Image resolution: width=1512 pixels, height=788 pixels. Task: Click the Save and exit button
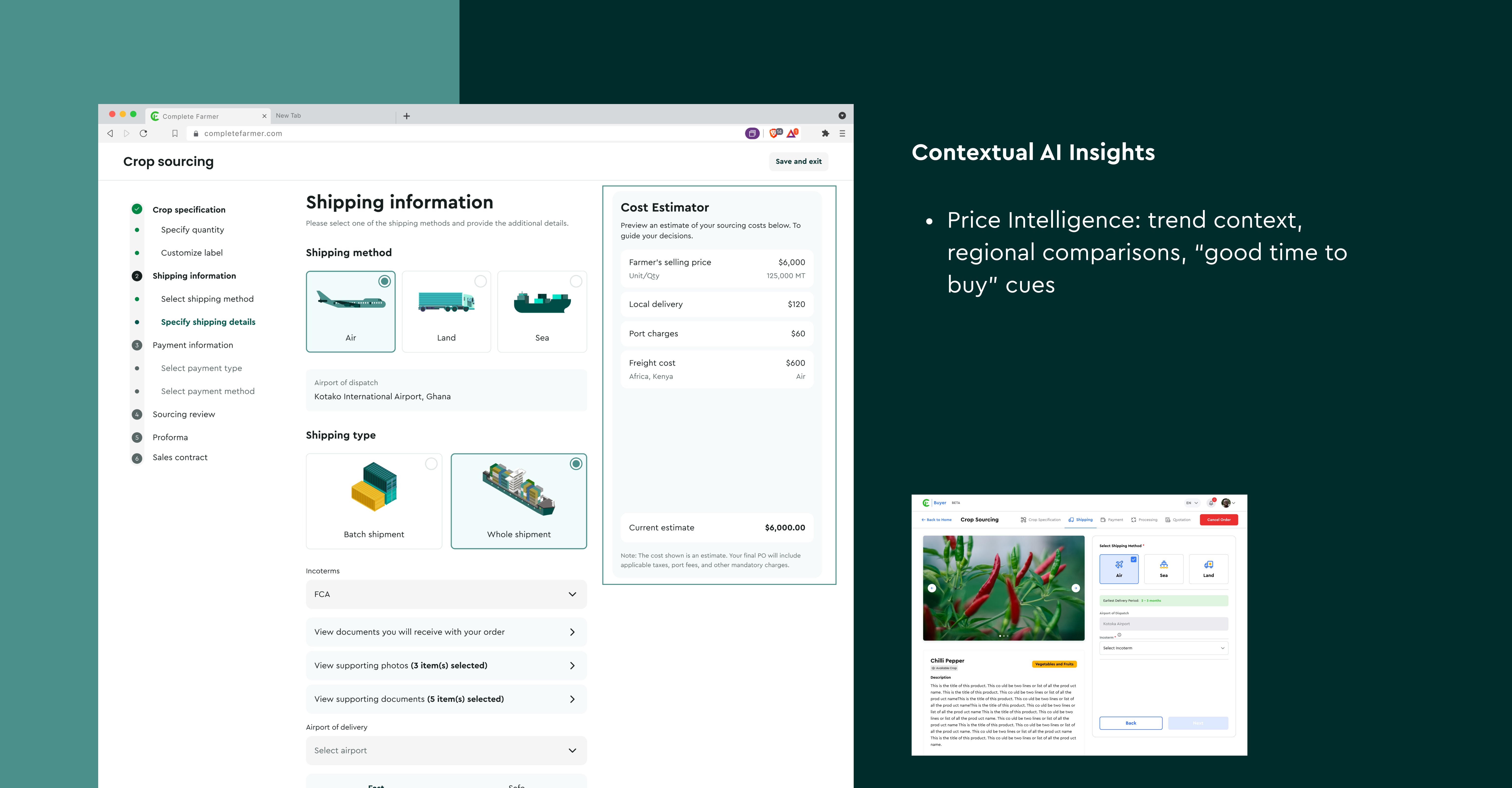click(x=798, y=161)
